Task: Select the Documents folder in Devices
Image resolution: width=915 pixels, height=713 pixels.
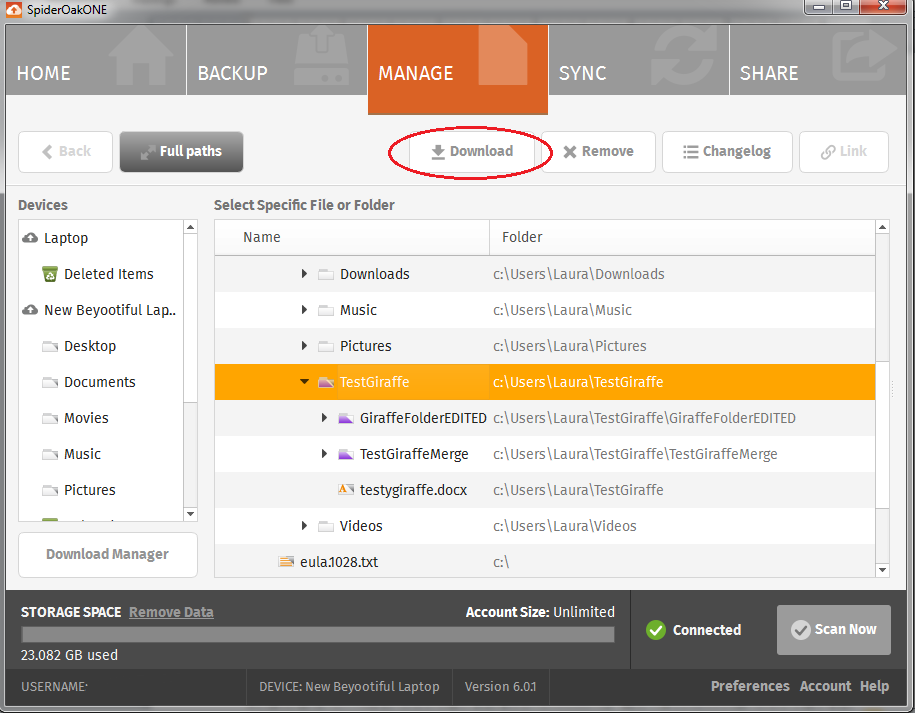Action: (x=100, y=382)
